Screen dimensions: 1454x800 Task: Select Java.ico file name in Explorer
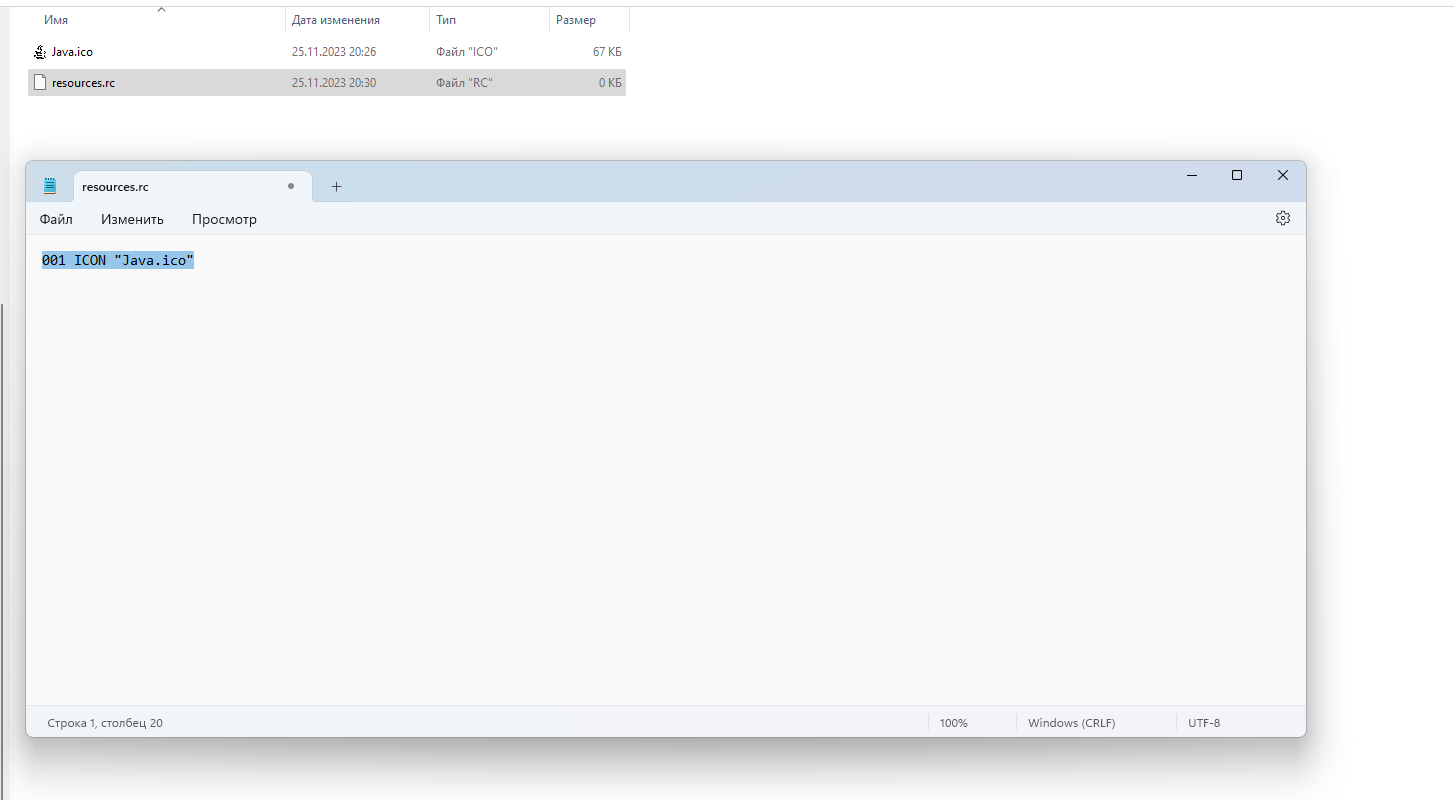tap(72, 51)
